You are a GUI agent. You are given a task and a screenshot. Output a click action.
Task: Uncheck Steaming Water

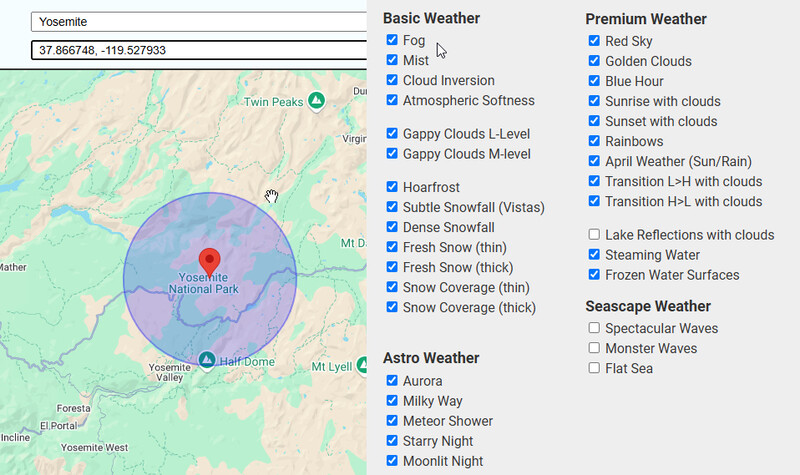[x=594, y=254]
